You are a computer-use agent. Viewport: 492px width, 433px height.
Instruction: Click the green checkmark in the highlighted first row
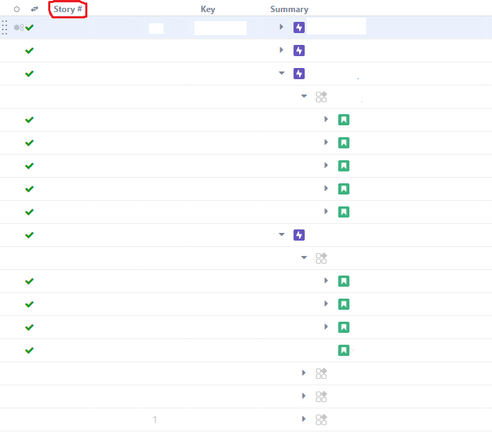point(29,27)
